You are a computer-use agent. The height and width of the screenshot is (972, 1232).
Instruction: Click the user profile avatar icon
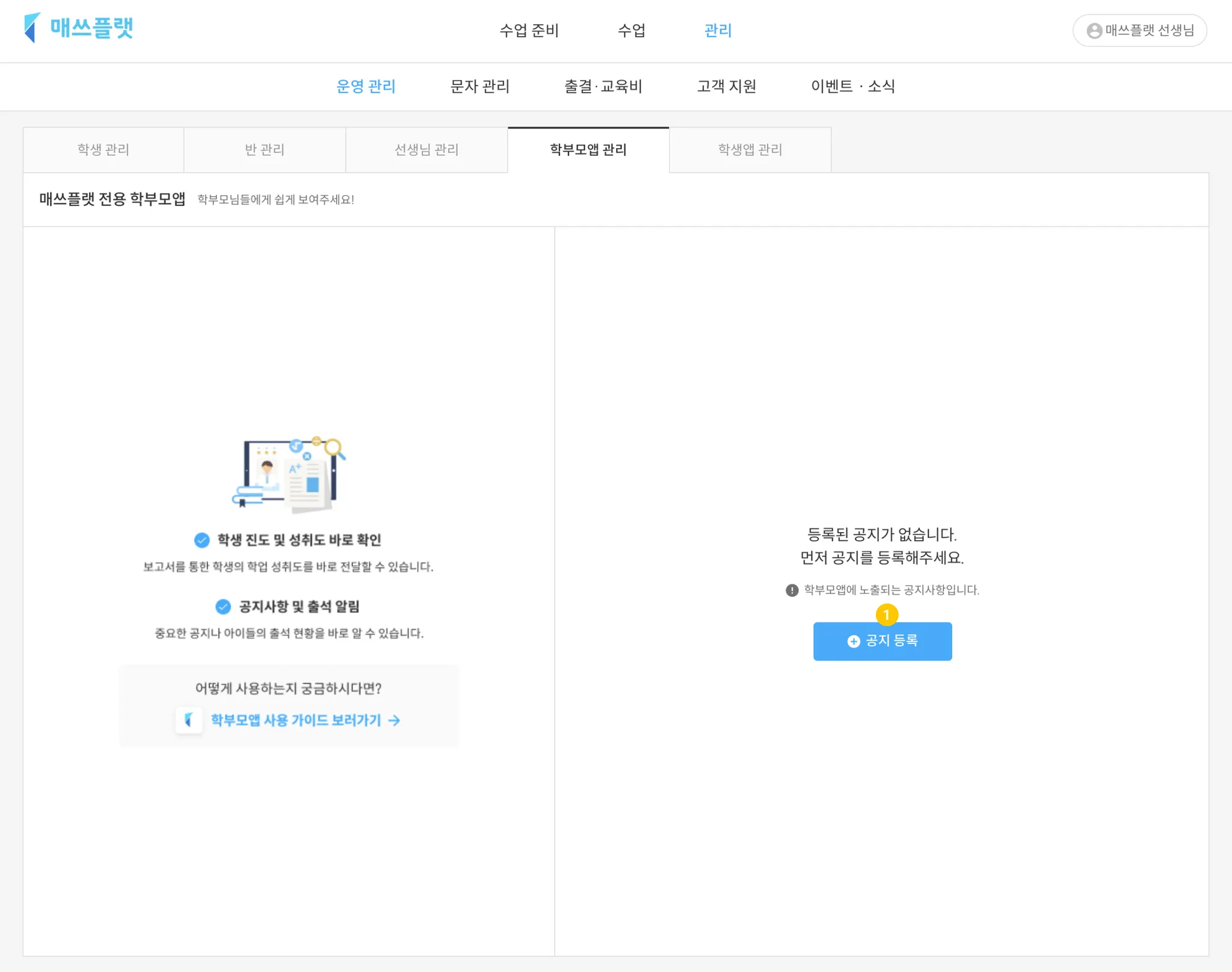tap(1094, 31)
